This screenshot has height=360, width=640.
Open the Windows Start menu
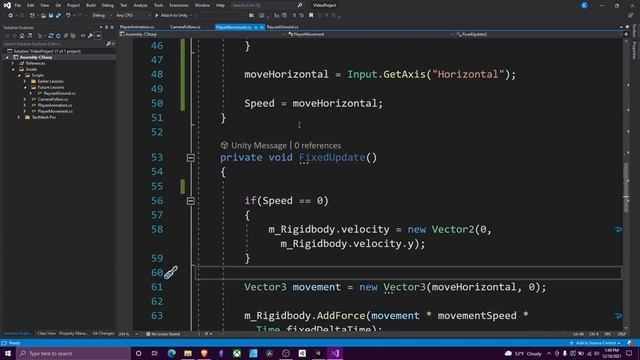coord(8,353)
